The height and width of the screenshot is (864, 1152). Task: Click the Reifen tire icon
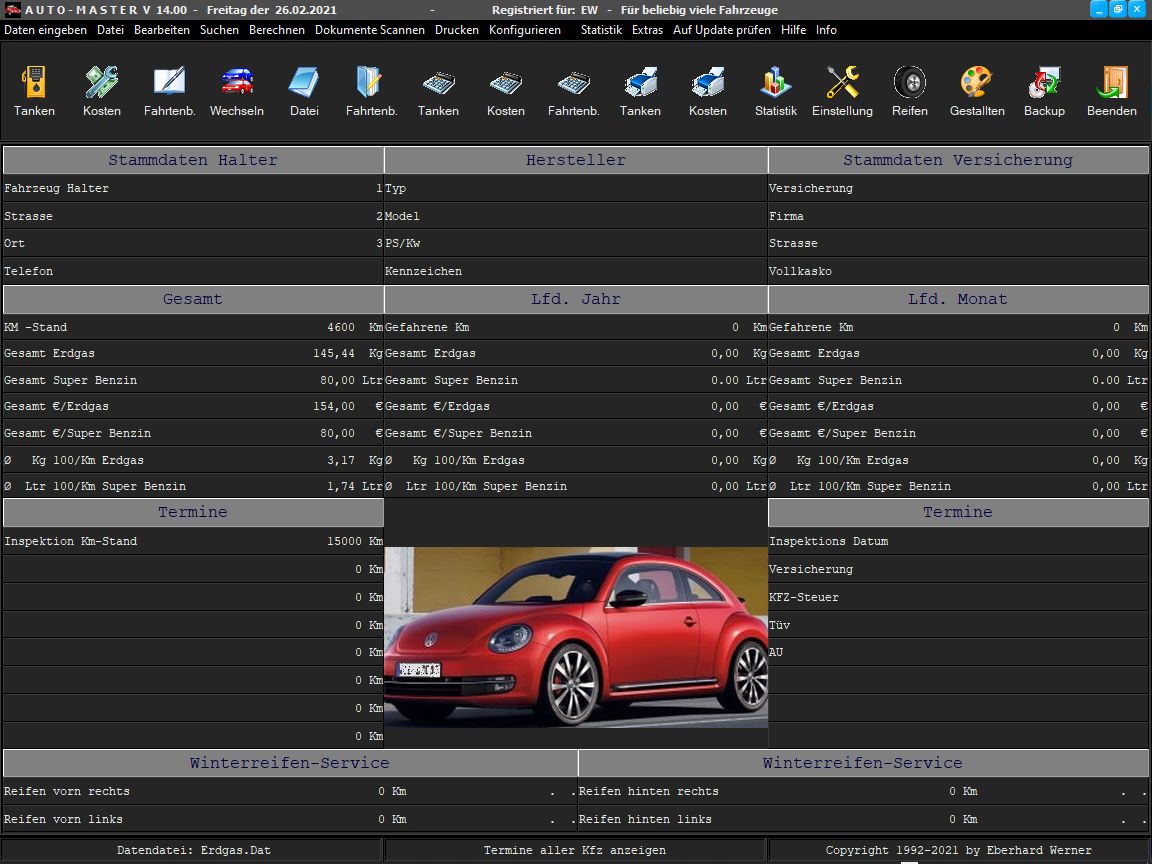pyautogui.click(x=909, y=83)
